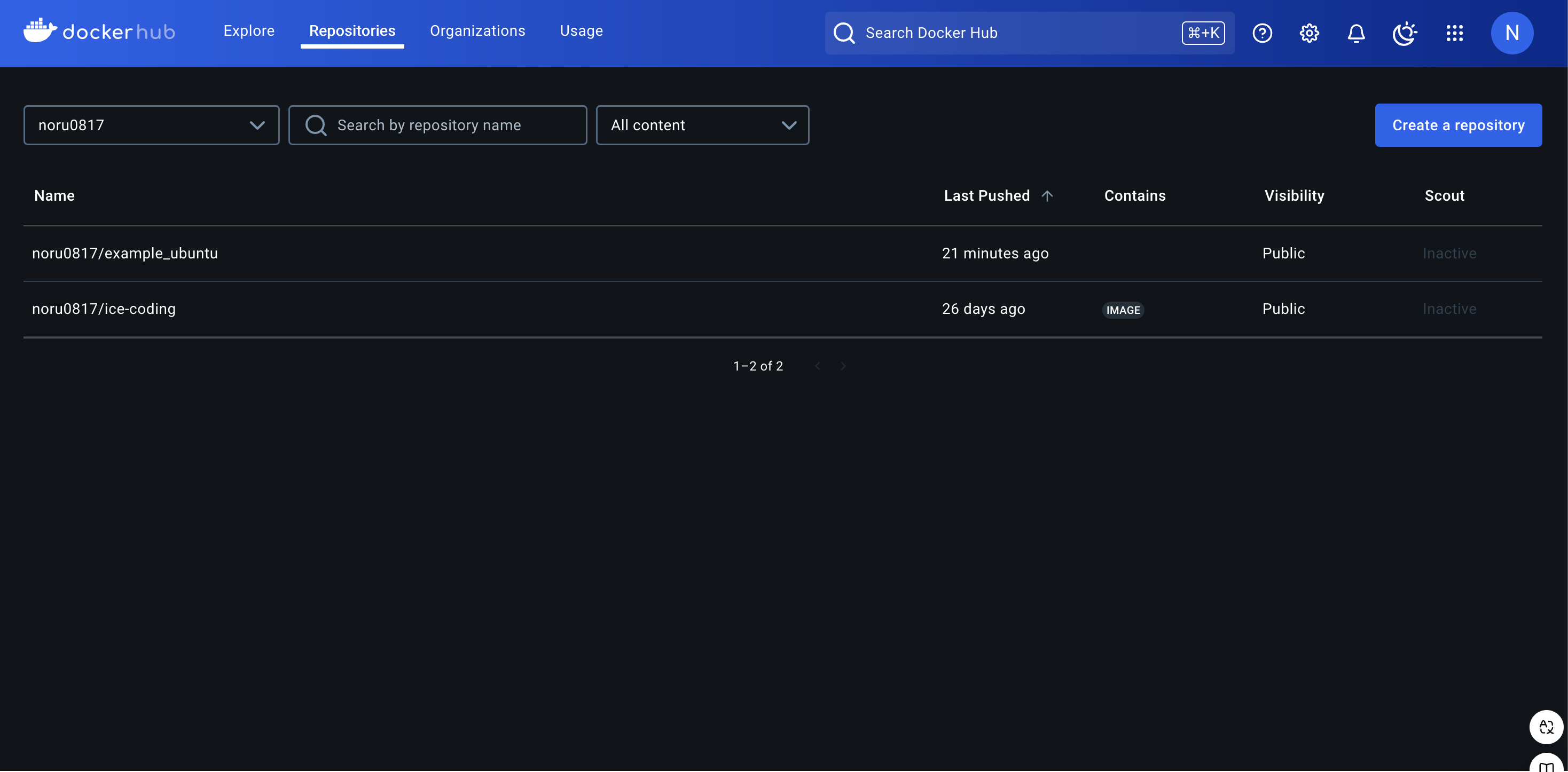Open the noru0817/ice-coding repository
1568x772 pixels.
point(104,309)
